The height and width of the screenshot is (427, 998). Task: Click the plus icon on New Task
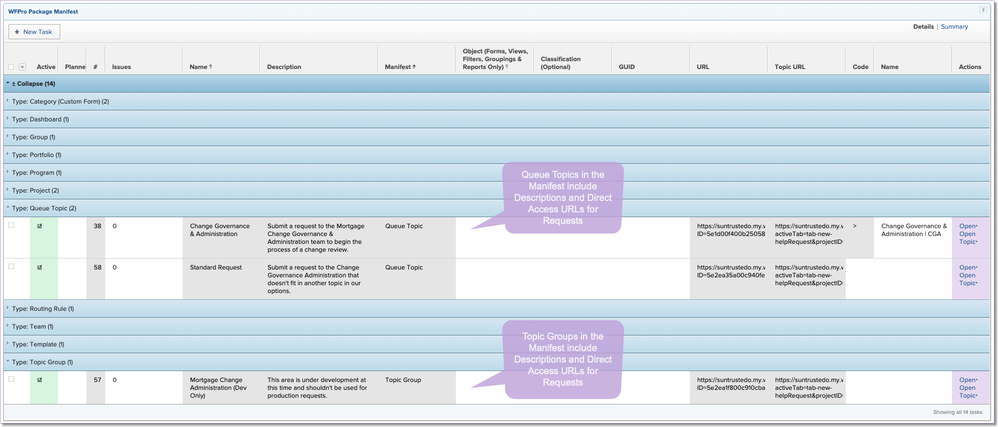coord(17,31)
